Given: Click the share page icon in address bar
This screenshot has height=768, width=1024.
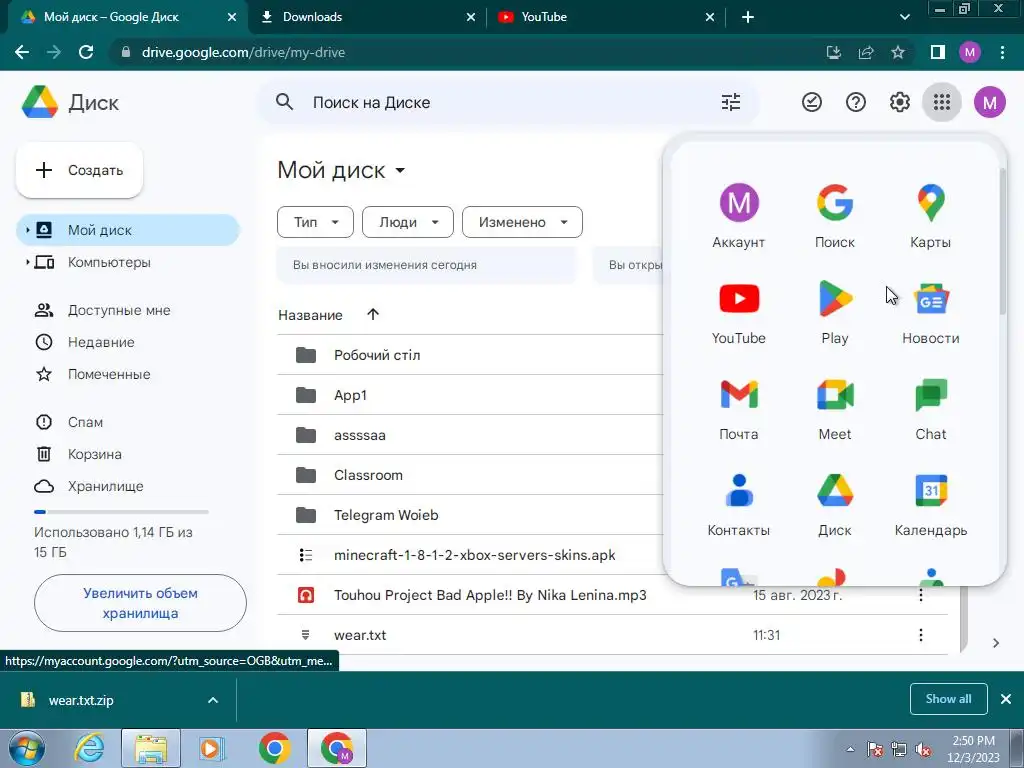Looking at the screenshot, I should pos(866,52).
